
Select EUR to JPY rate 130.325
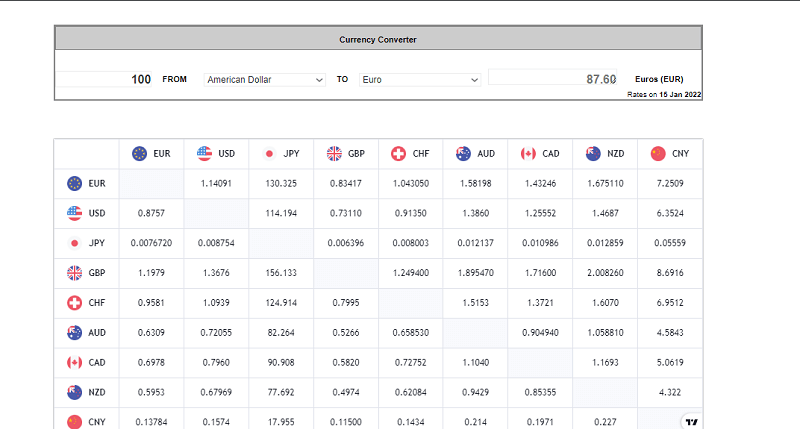pos(281,183)
